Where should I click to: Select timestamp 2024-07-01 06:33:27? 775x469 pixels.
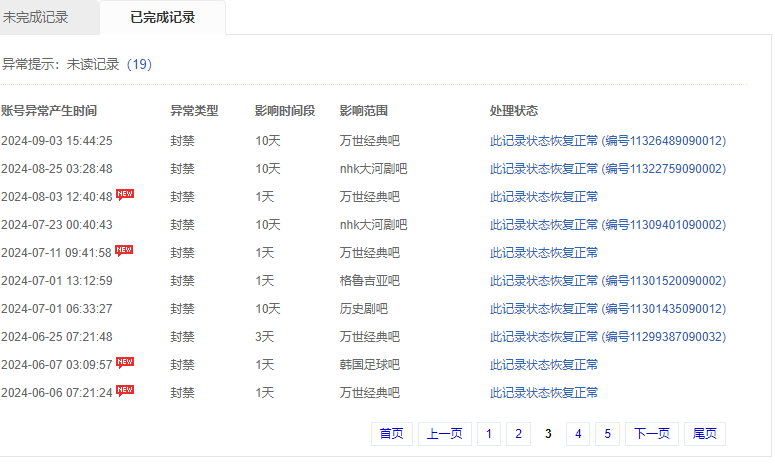tap(57, 309)
